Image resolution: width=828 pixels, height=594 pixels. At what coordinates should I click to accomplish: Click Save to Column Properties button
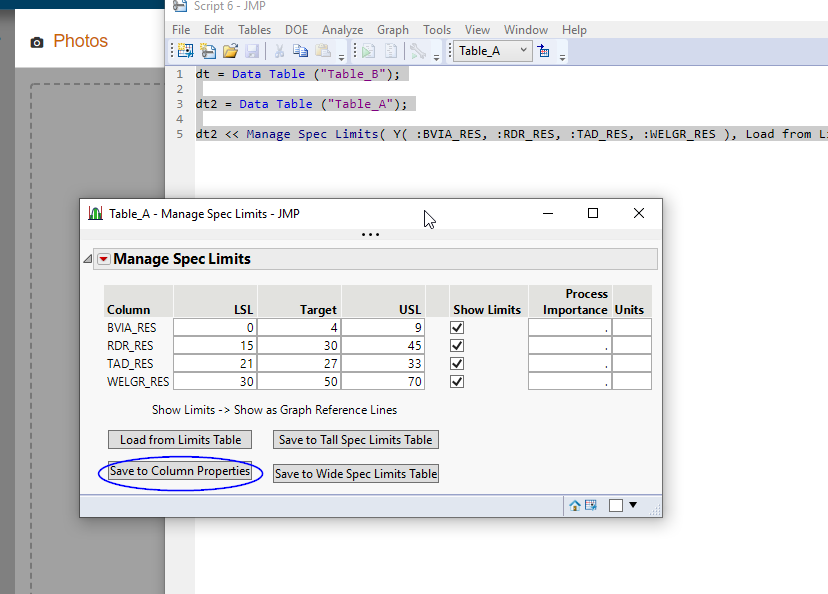pyautogui.click(x=180, y=471)
